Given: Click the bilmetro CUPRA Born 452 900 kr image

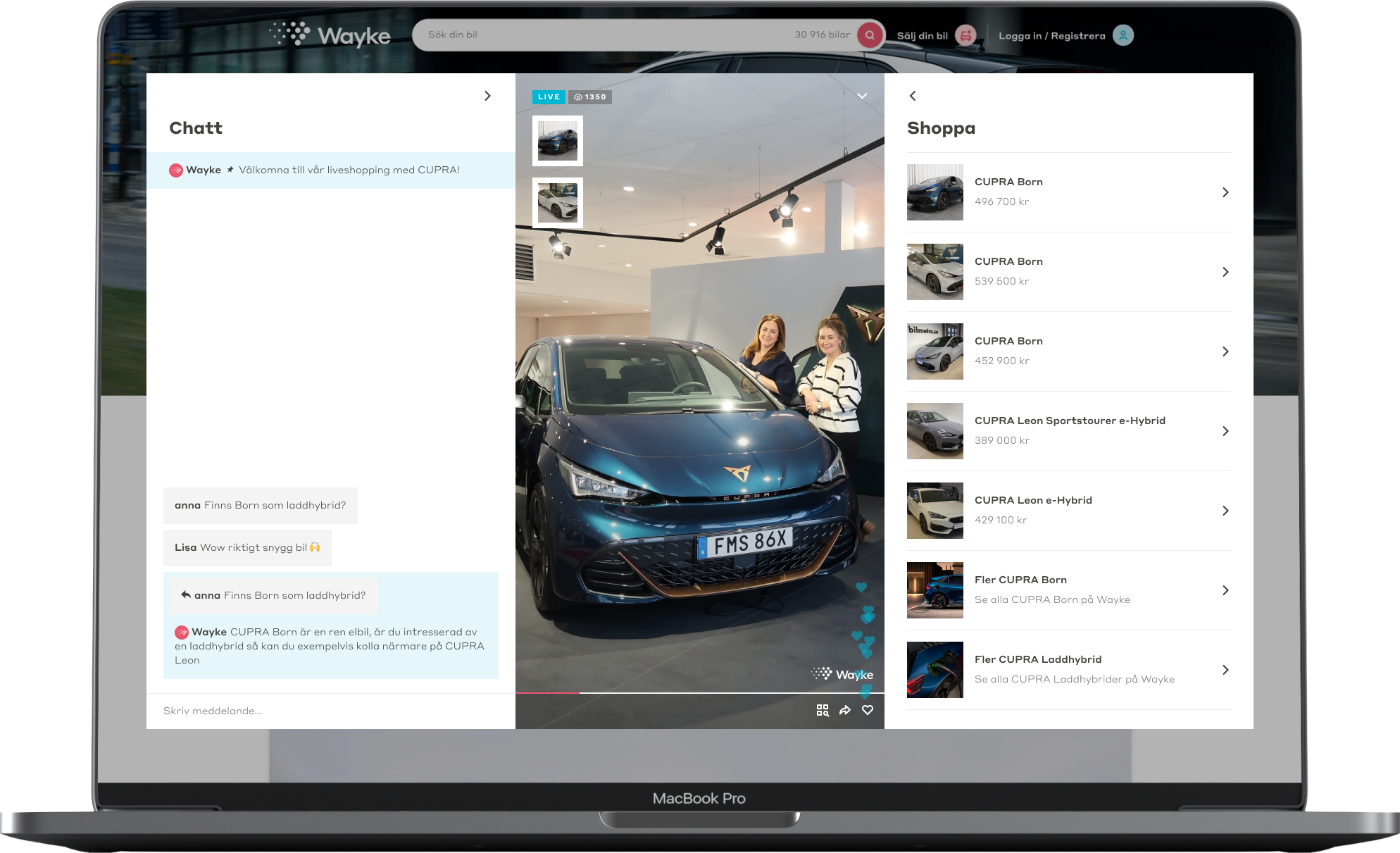Looking at the screenshot, I should coord(935,351).
